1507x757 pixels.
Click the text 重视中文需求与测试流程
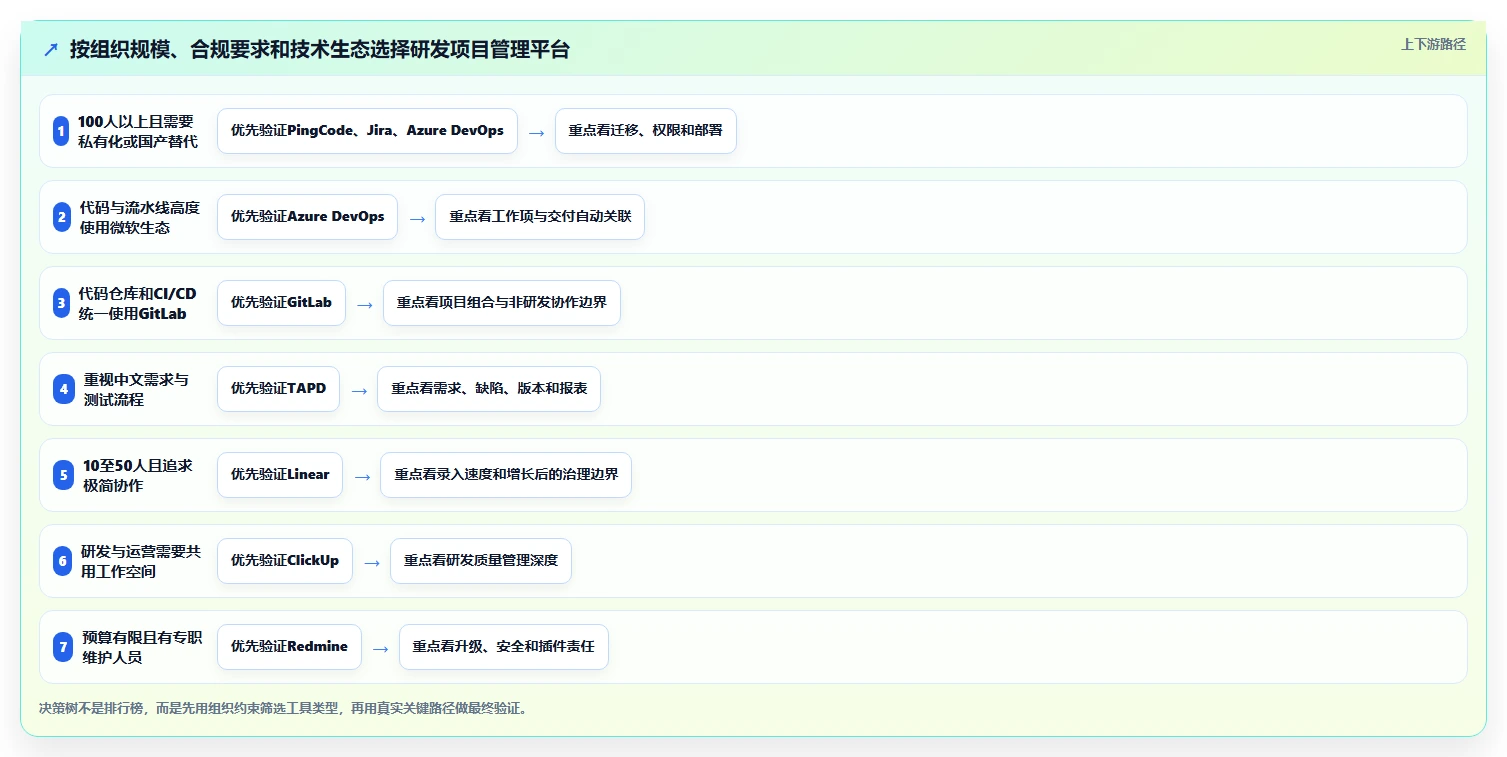pos(136,389)
